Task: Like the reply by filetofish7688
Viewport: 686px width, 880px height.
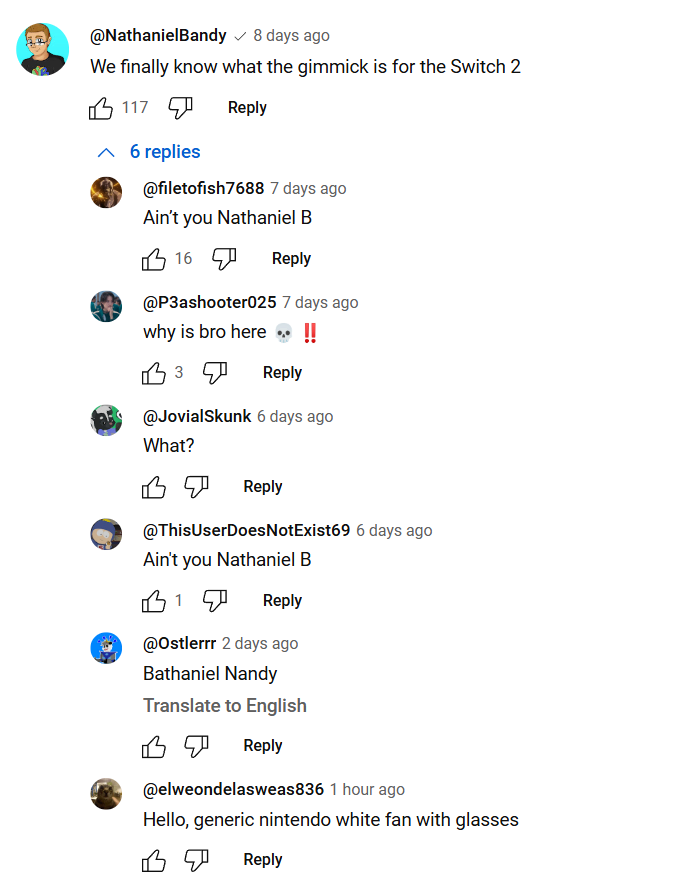Action: coord(154,259)
